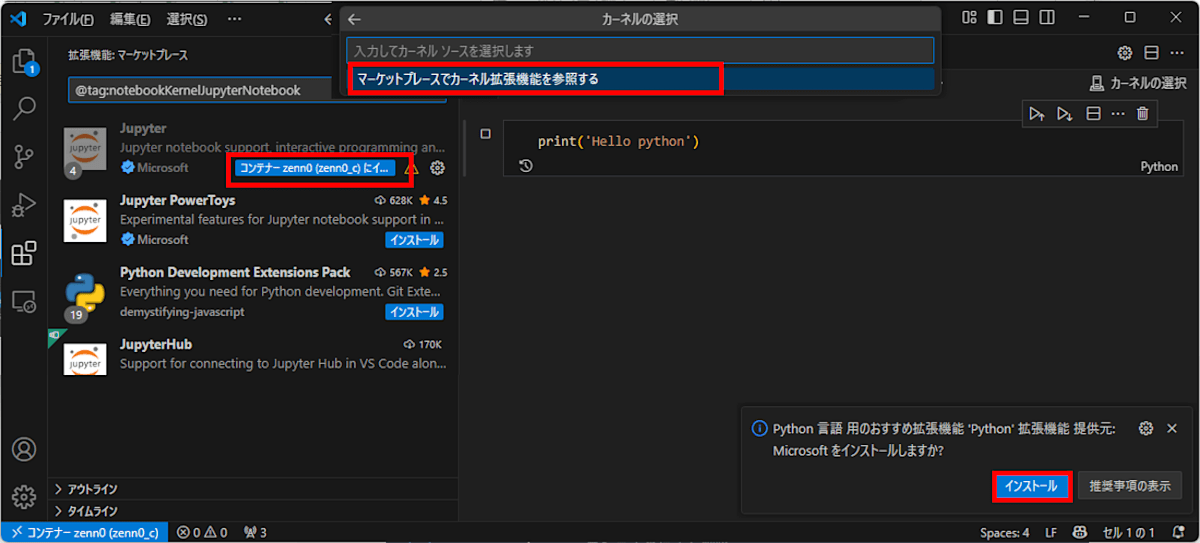Open the cell language picker Python
The width and height of the screenshot is (1200, 543).
(1159, 167)
